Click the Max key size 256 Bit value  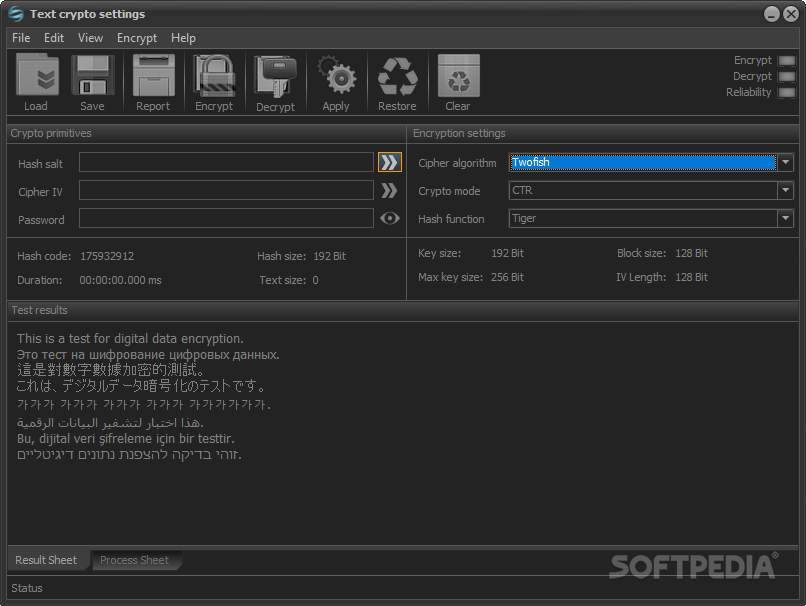pos(507,277)
